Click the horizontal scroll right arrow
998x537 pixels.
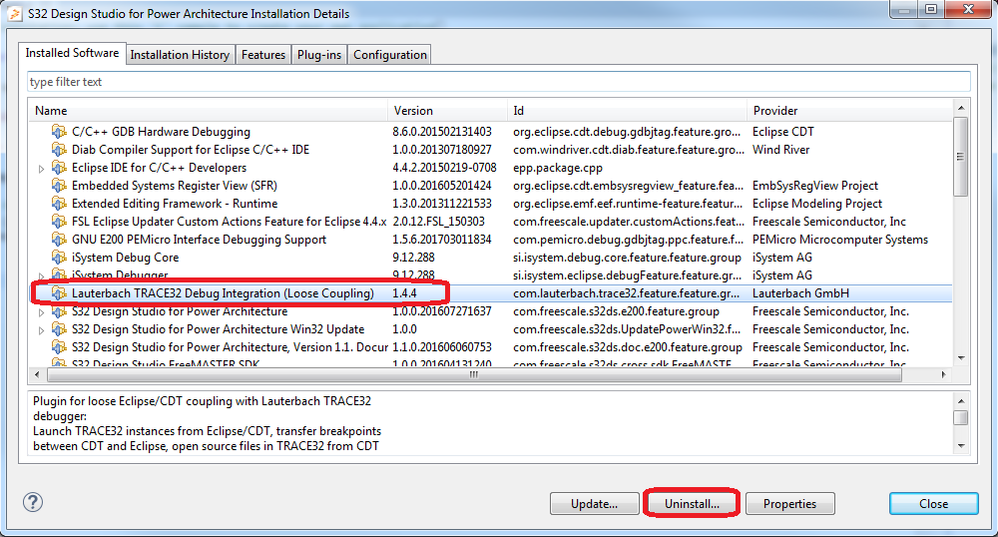click(x=944, y=375)
